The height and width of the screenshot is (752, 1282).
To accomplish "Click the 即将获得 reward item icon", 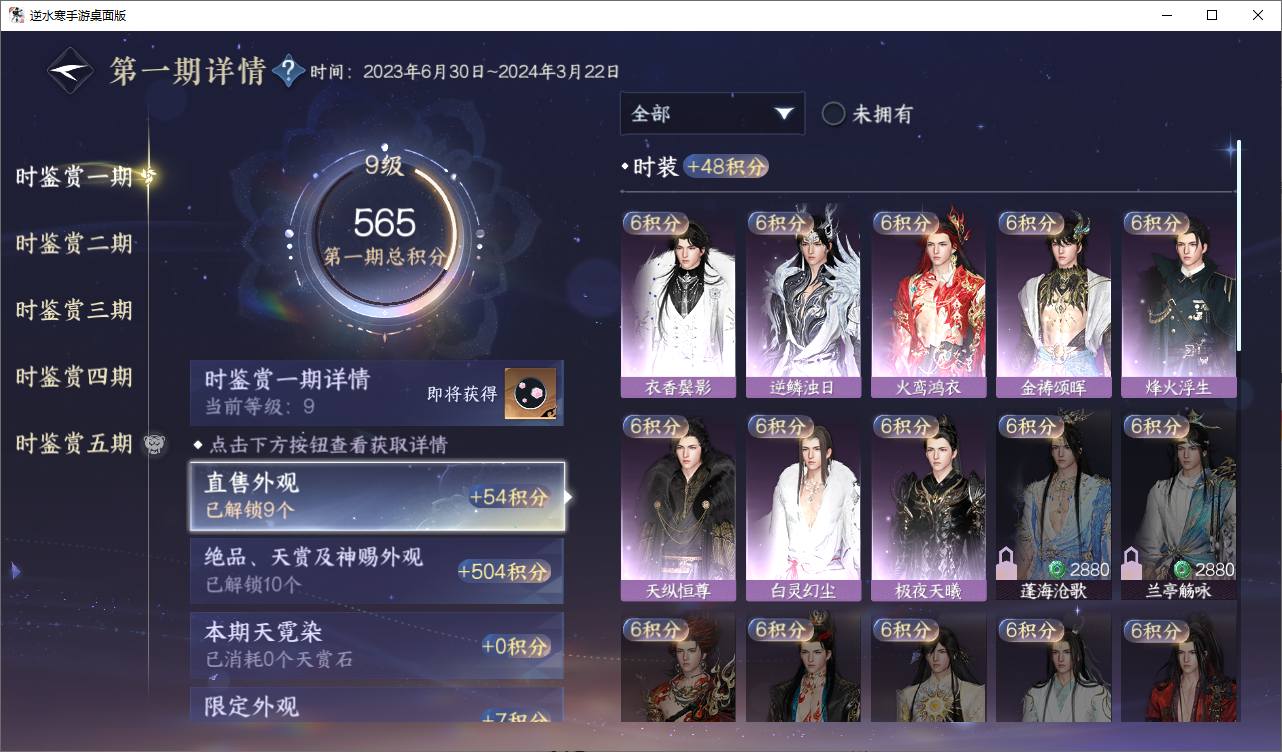I will (530, 394).
